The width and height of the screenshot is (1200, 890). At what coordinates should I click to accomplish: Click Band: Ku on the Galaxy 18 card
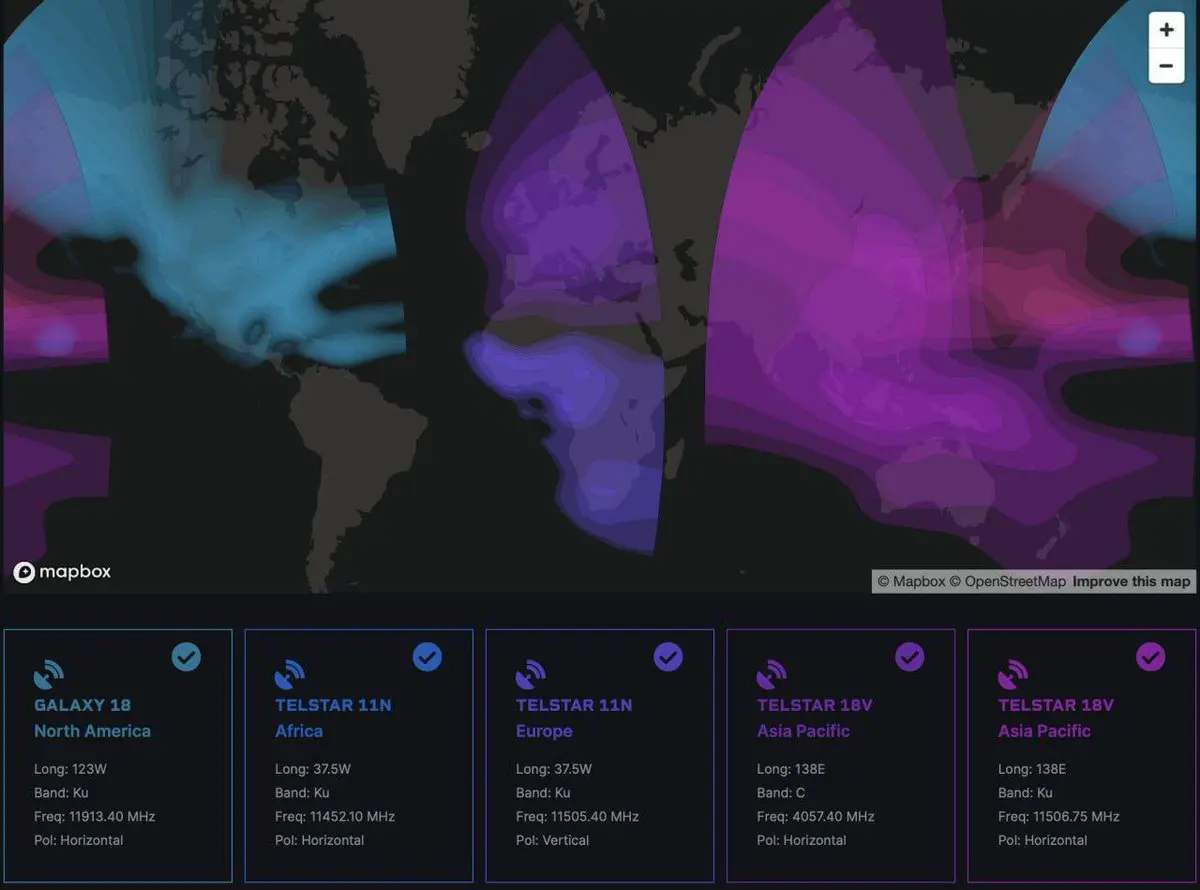[x=61, y=793]
